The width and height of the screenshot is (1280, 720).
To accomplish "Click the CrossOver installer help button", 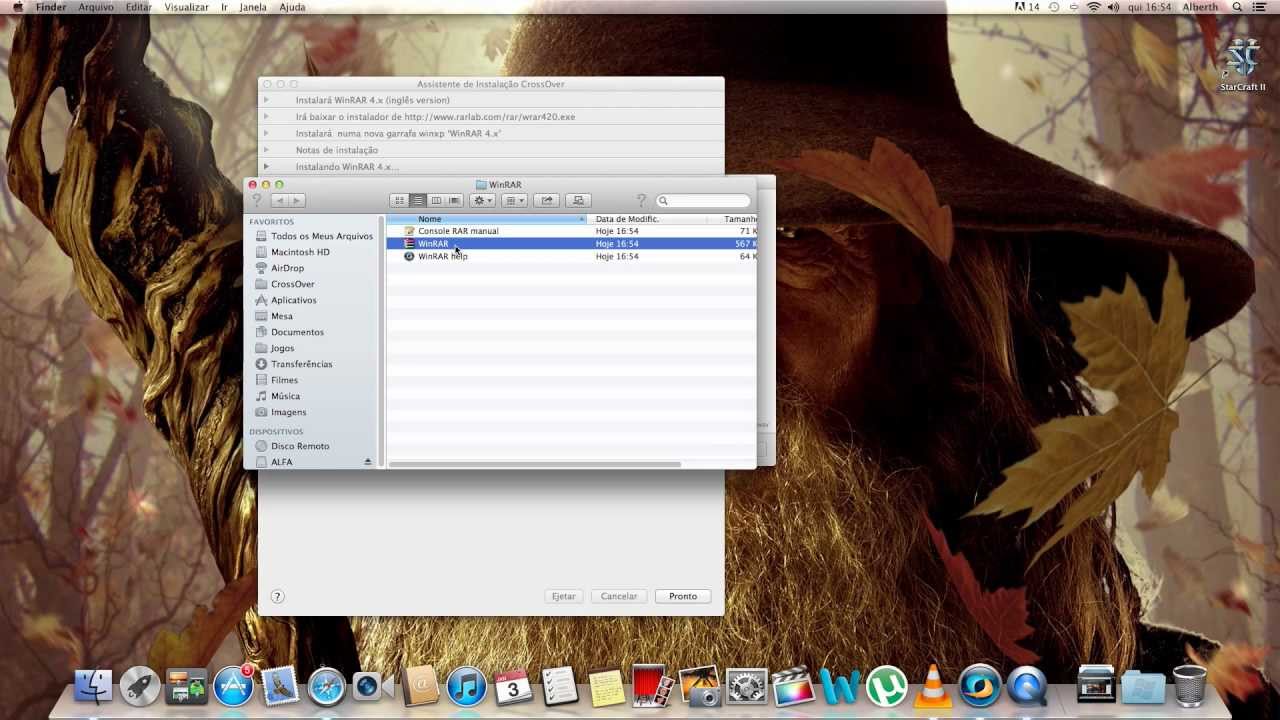I will [x=277, y=596].
